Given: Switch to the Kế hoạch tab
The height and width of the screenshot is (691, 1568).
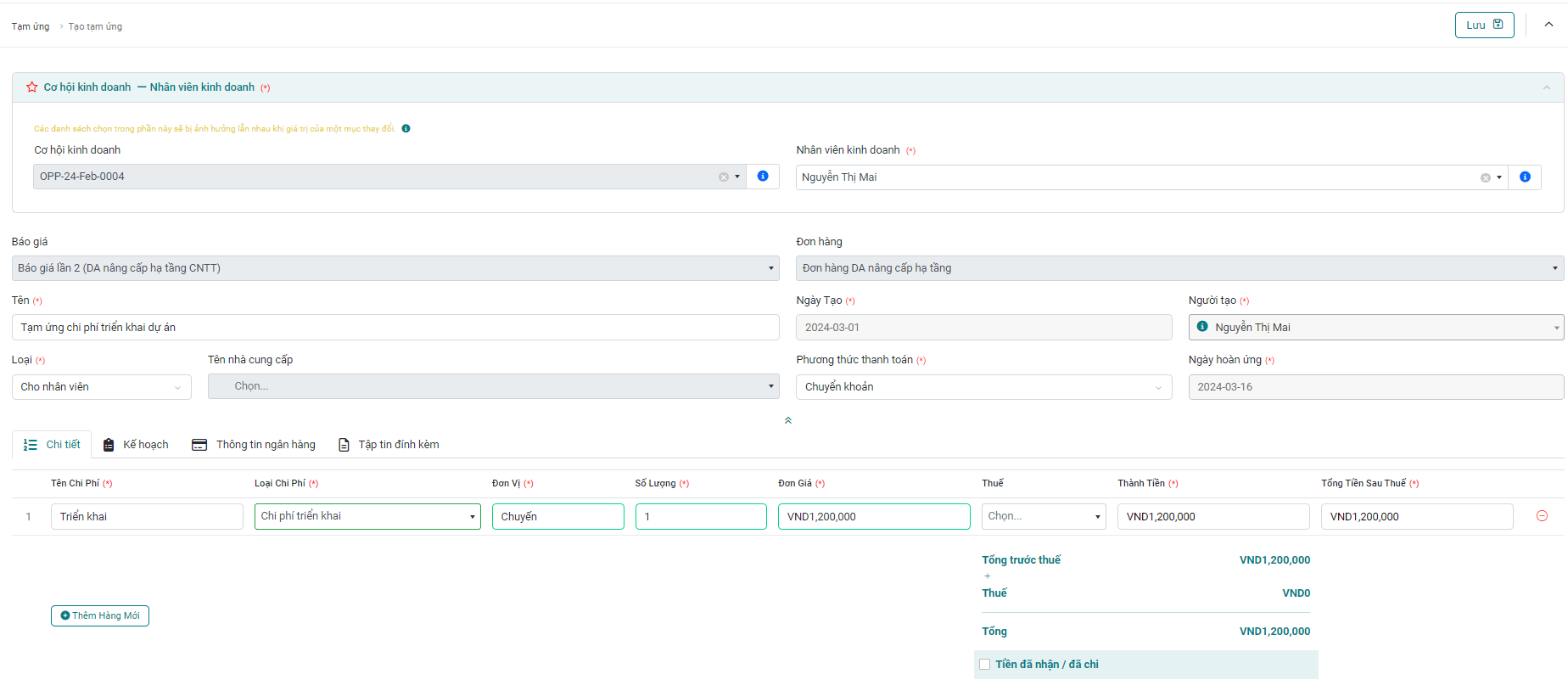Looking at the screenshot, I should point(136,445).
